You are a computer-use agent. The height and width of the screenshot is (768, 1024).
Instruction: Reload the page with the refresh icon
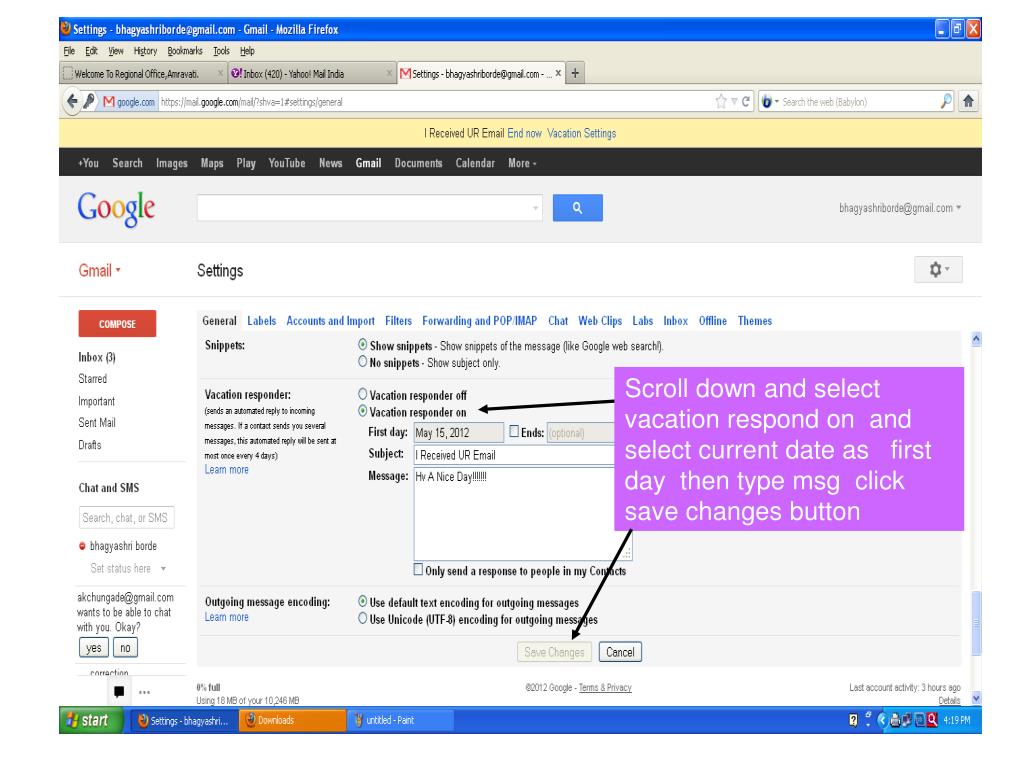click(745, 101)
